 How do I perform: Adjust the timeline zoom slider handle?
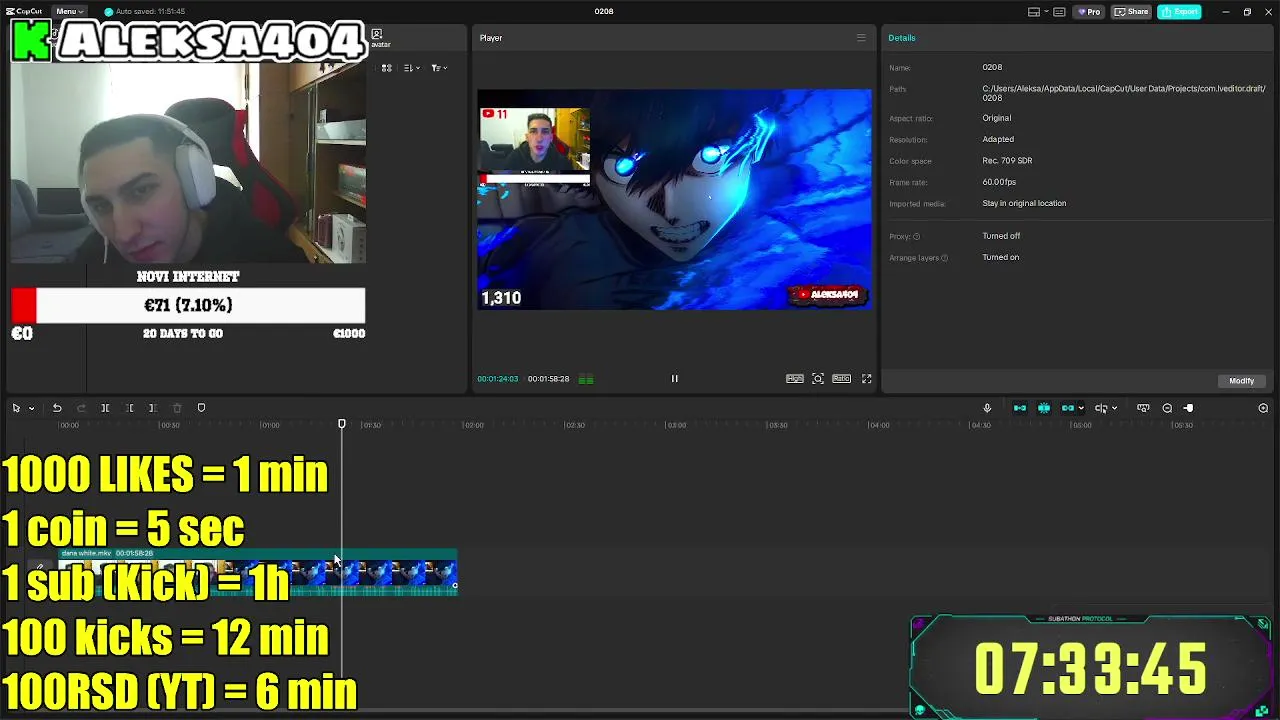coord(1189,408)
